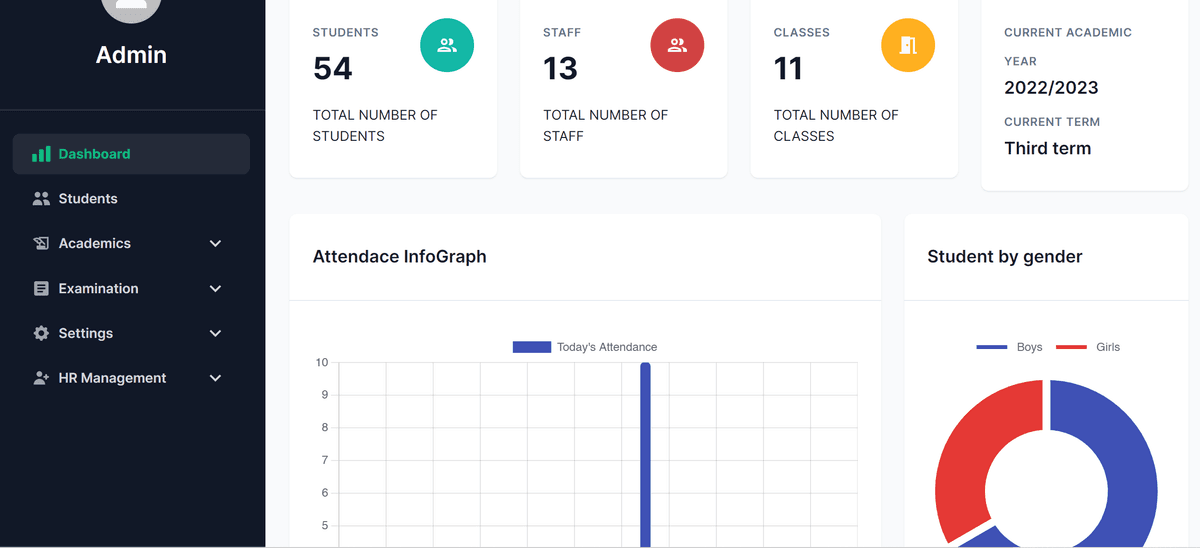Select the Dashboard menu item
Screen dimensions: 1200x548
(95, 154)
